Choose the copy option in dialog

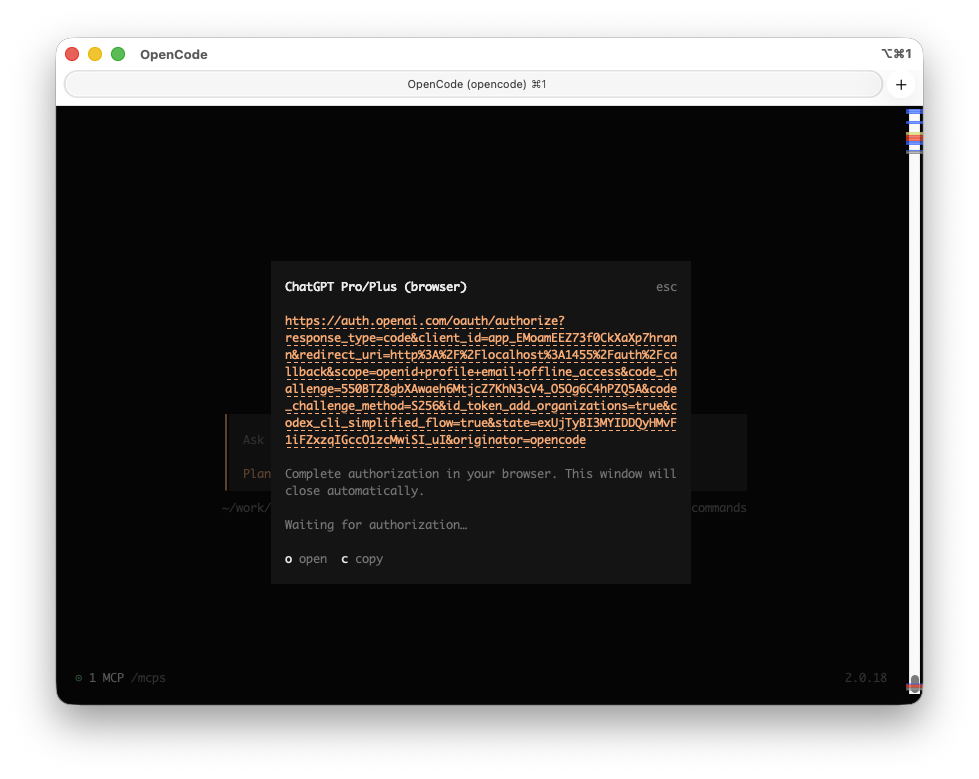[x=362, y=559]
